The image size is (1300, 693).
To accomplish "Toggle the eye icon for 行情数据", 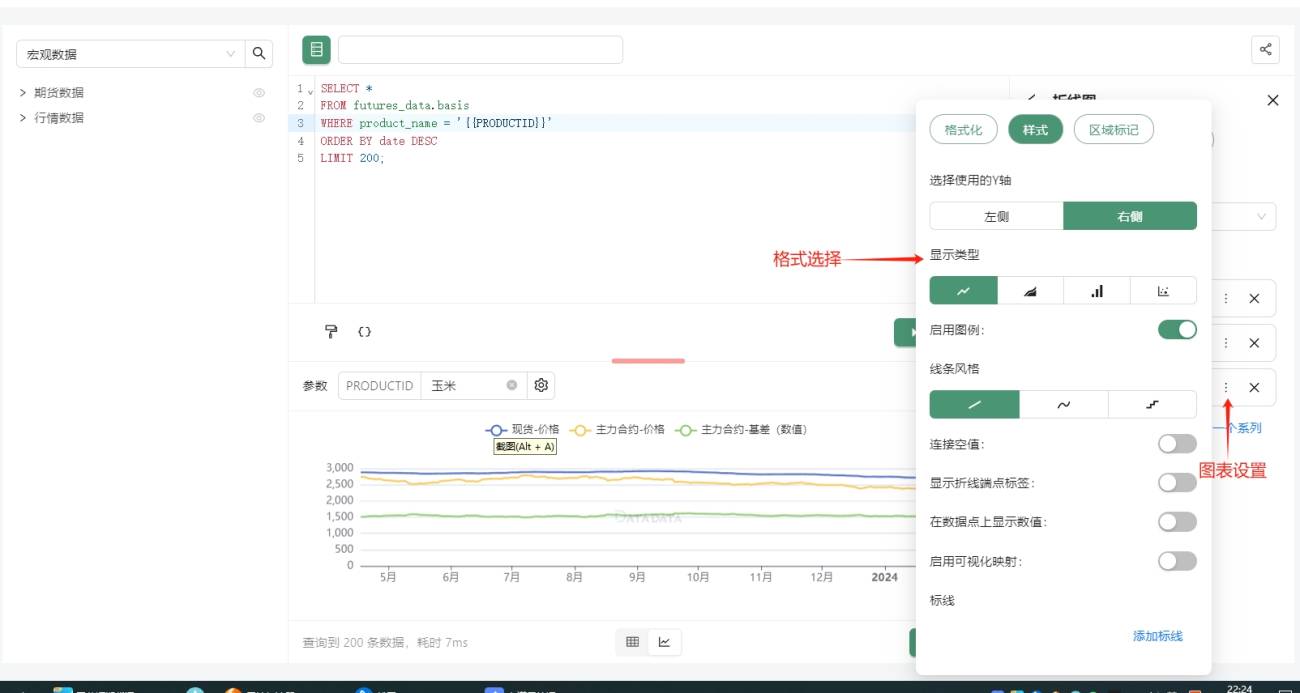I will coord(259,118).
